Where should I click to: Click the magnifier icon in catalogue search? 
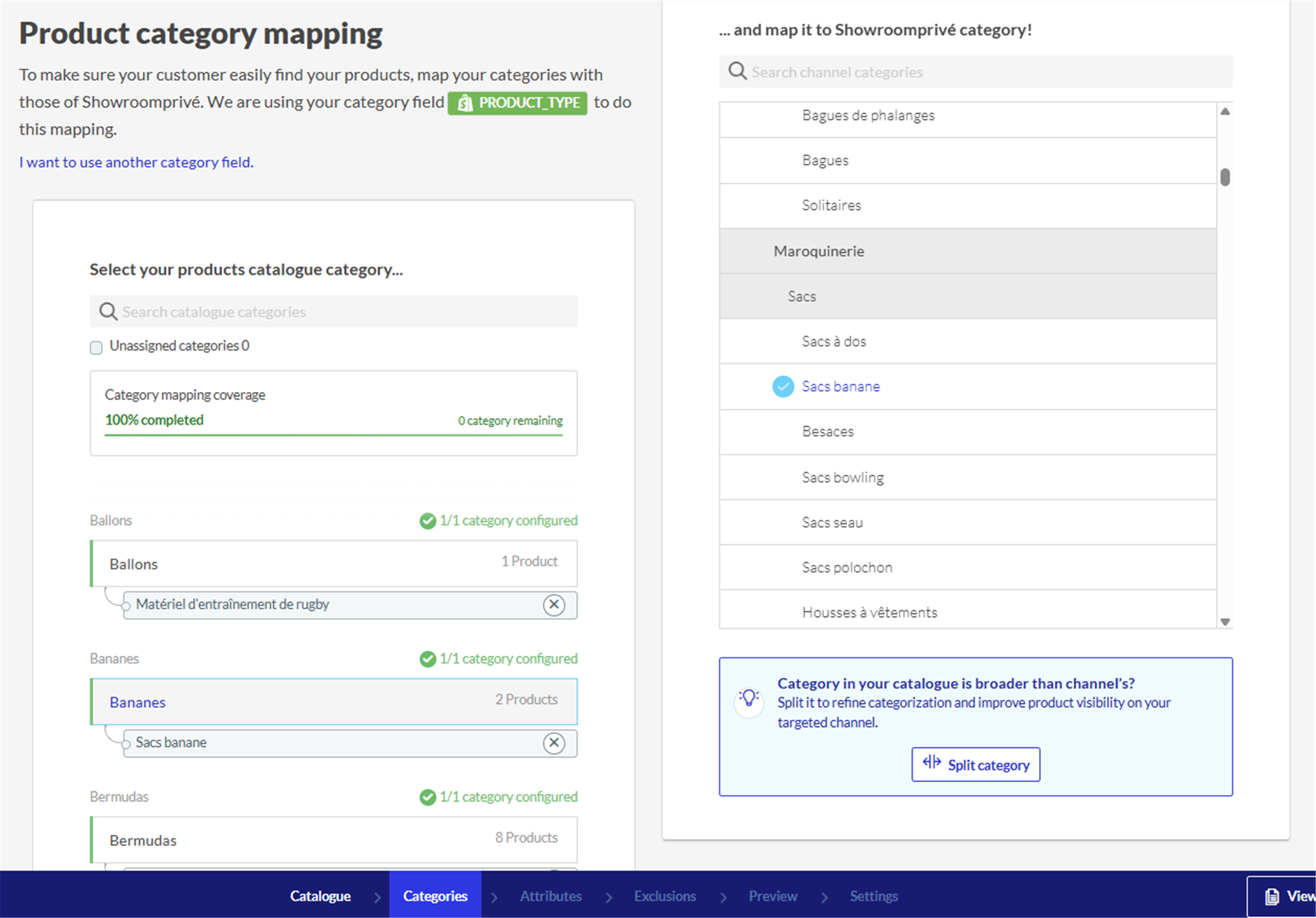click(x=107, y=311)
